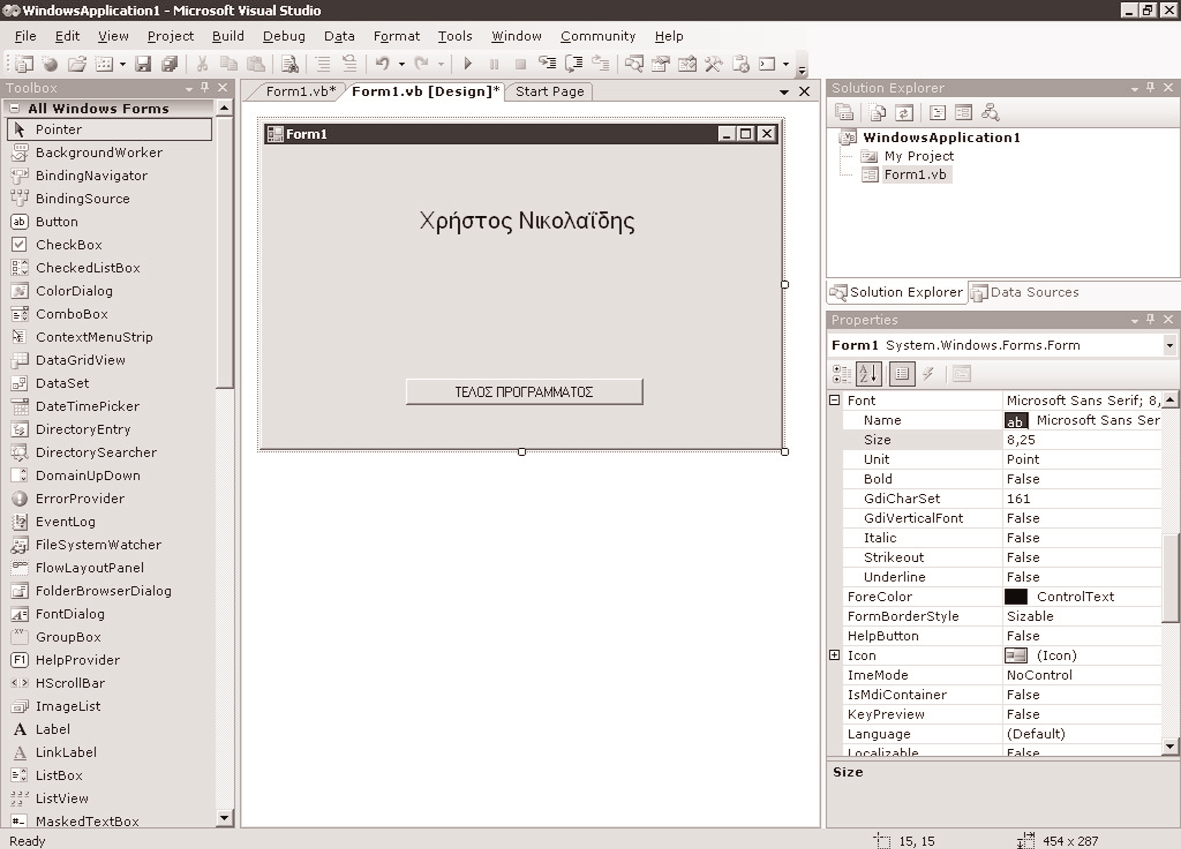Viewport: 1181px width, 849px height.
Task: Click the Paste clipboard icon
Action: 256,64
